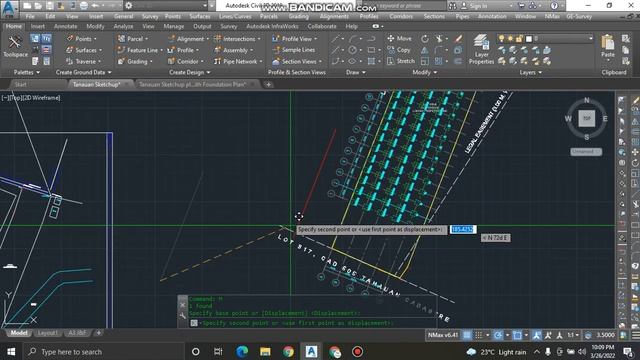
Task: Select the Copy tool
Action: click(x=399, y=50)
